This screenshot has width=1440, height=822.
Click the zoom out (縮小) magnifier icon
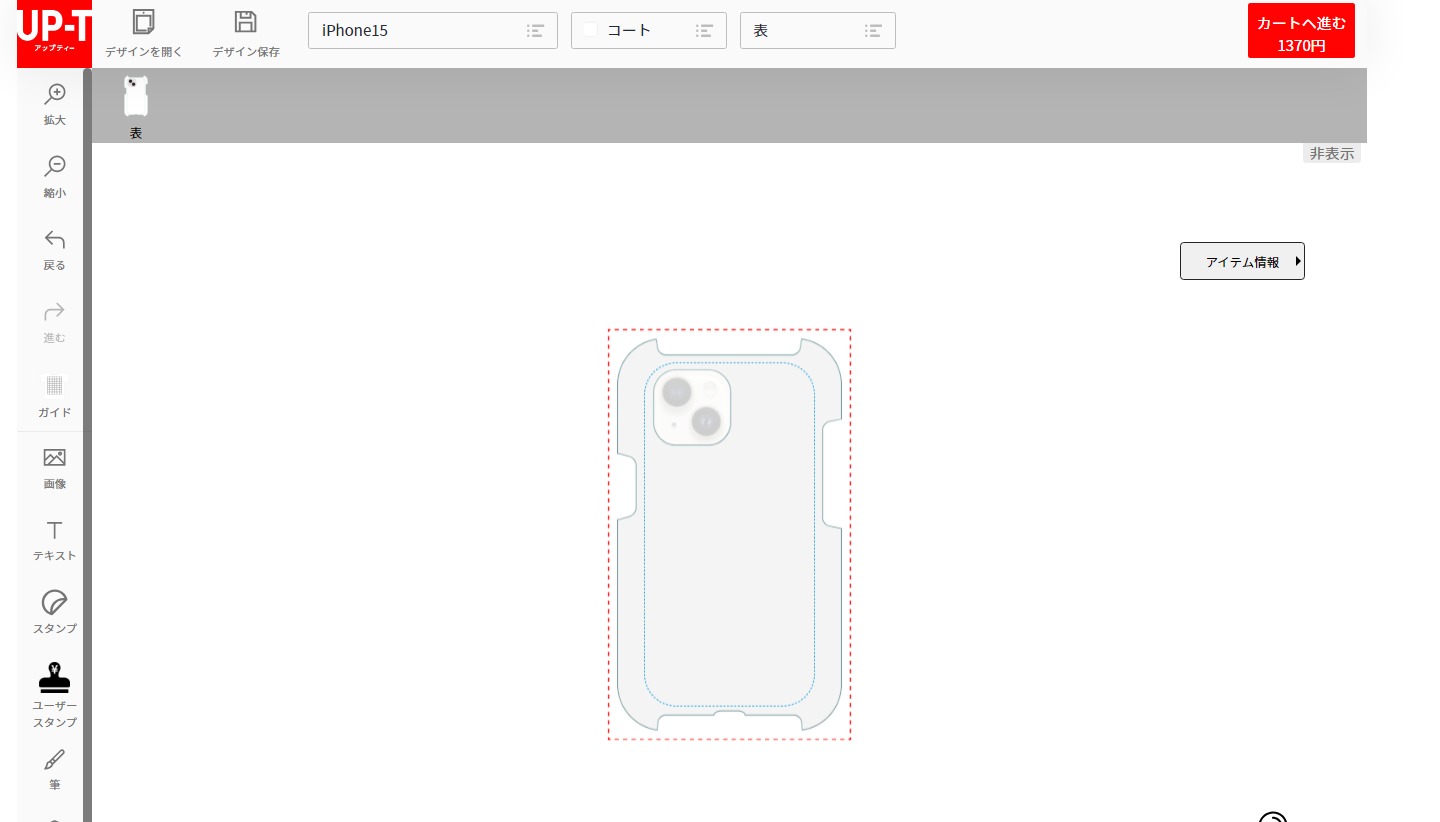(55, 166)
